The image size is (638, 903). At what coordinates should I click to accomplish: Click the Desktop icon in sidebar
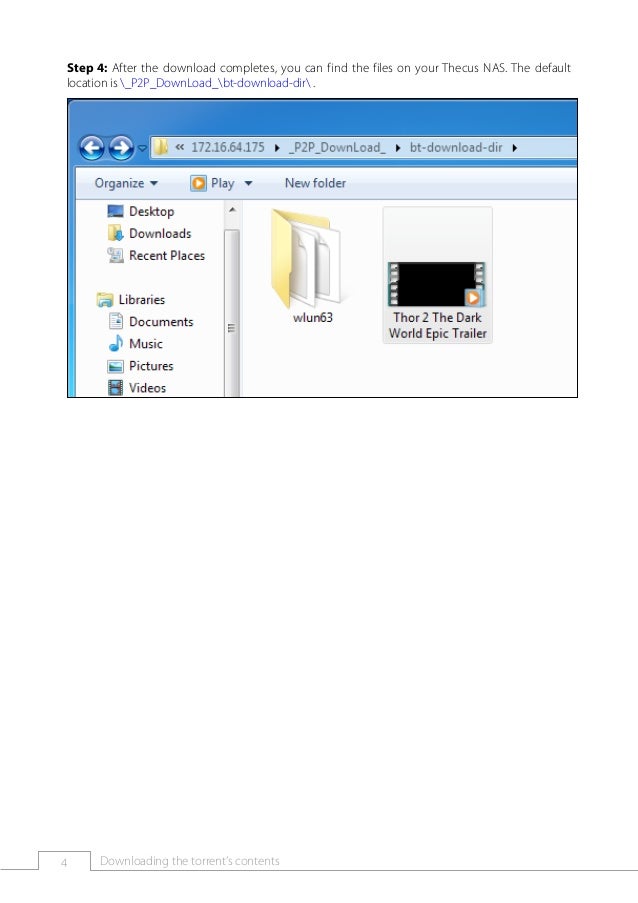click(x=115, y=211)
